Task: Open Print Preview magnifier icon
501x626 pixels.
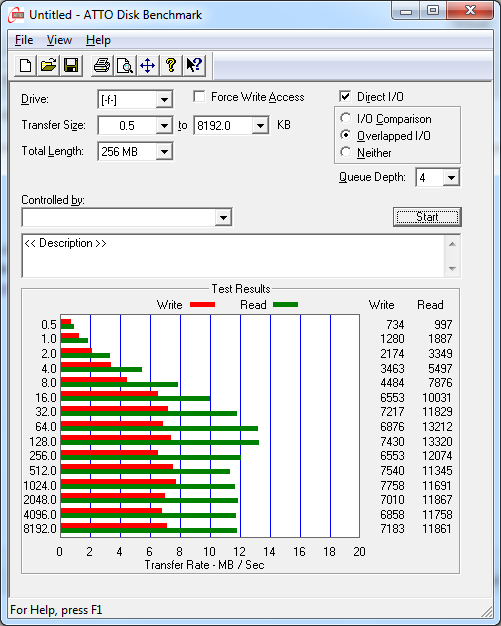Action: point(125,65)
